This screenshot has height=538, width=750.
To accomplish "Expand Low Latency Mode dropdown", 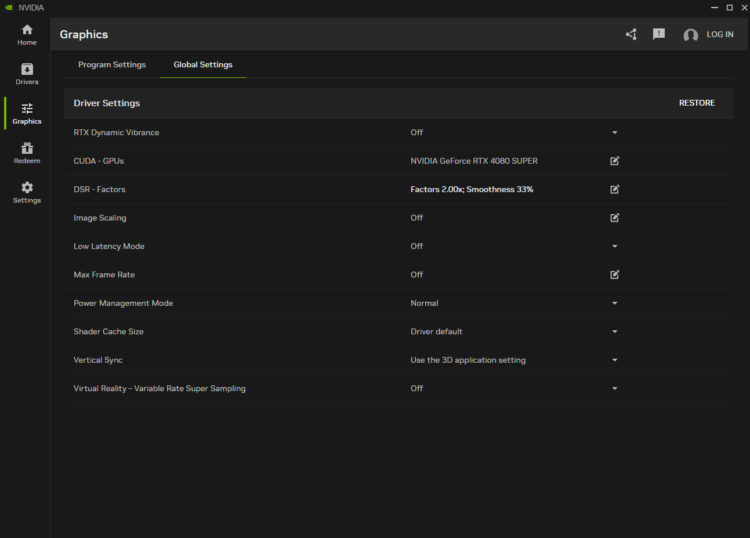I will coord(615,246).
